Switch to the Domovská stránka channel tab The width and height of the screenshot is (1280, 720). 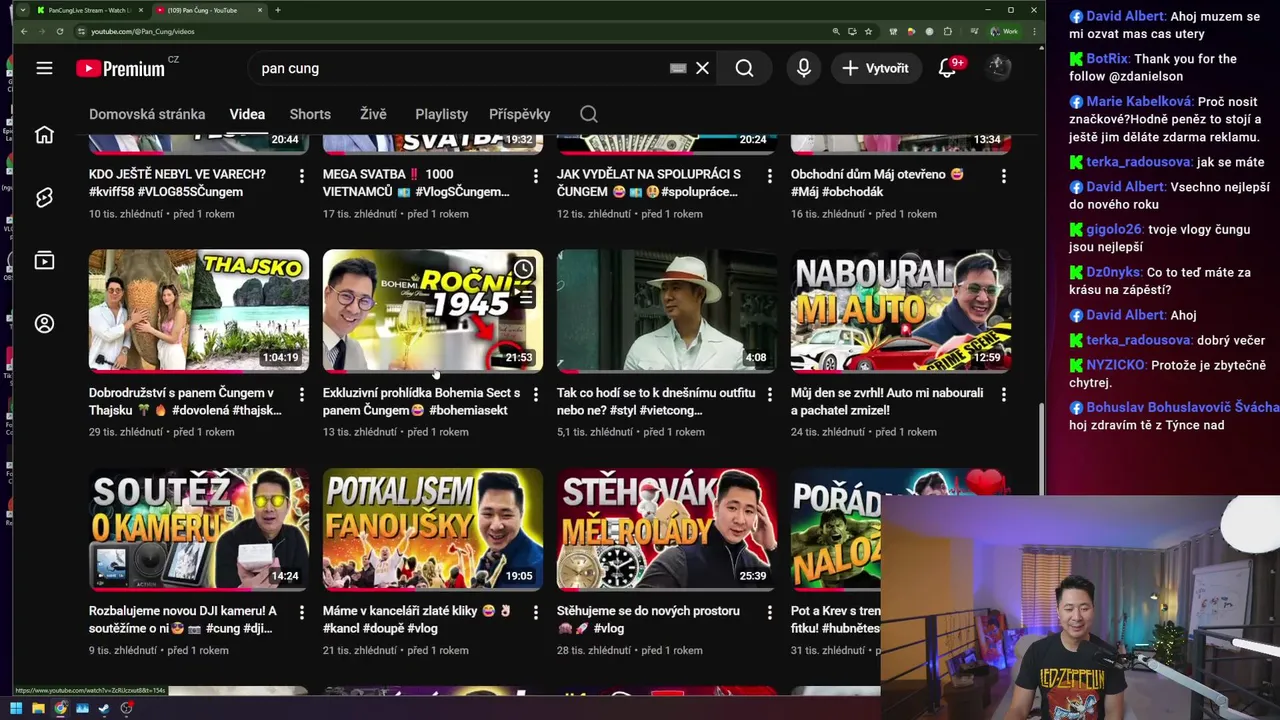pyautogui.click(x=147, y=114)
